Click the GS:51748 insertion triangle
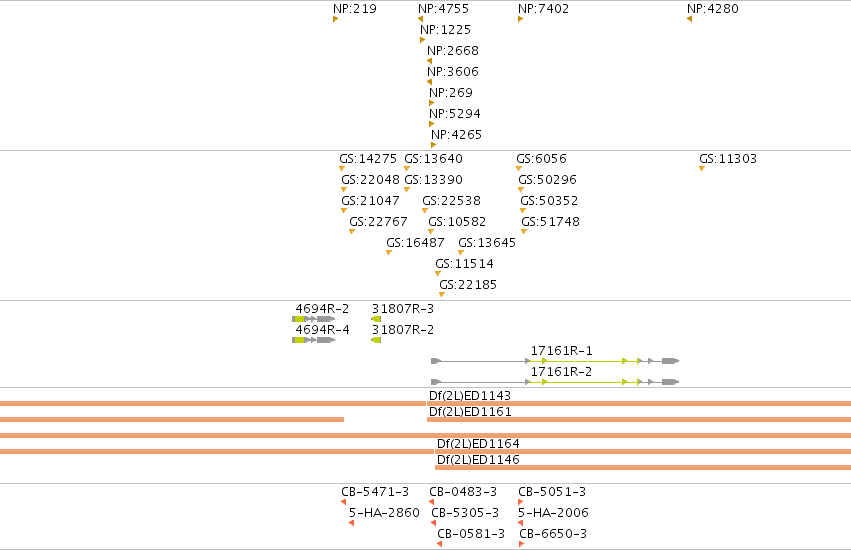The width and height of the screenshot is (851, 550). click(x=524, y=232)
